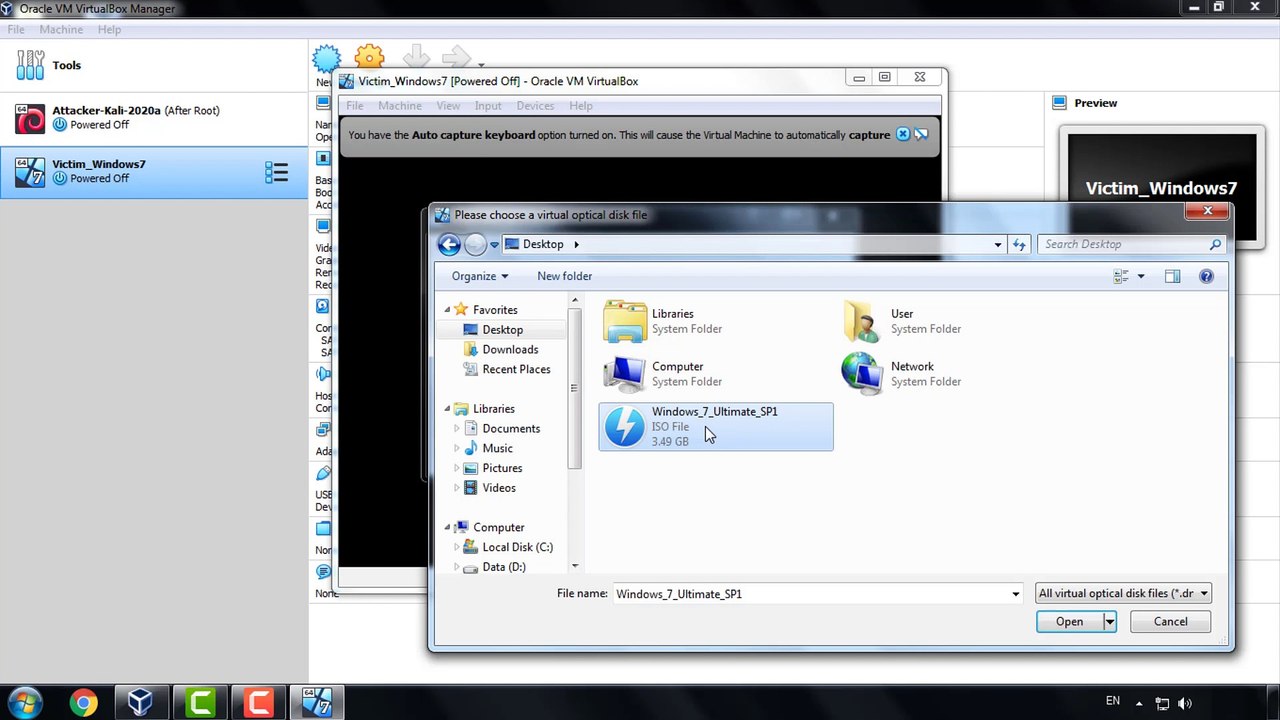Click the search magnifier in Search Desktop
This screenshot has height=720, width=1280.
(1215, 244)
